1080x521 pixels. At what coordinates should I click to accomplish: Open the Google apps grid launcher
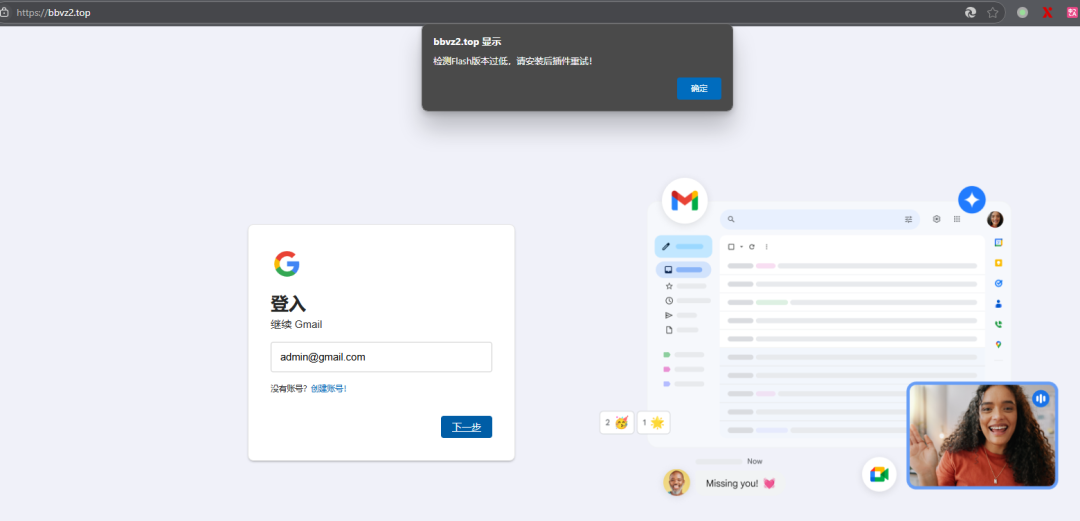click(x=957, y=219)
